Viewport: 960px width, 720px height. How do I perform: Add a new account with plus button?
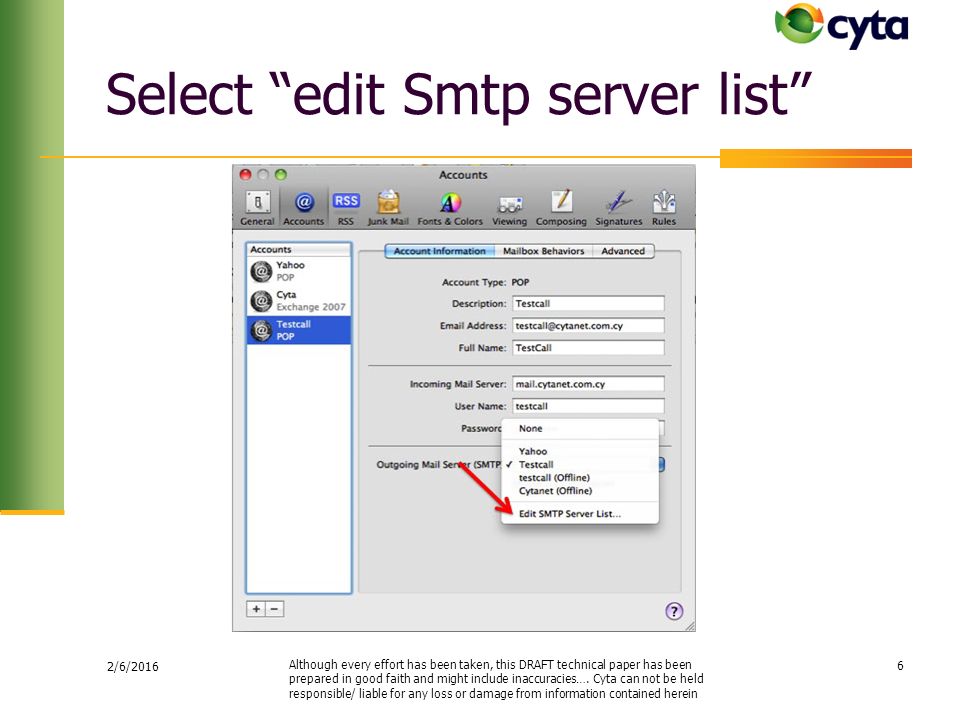coord(256,609)
